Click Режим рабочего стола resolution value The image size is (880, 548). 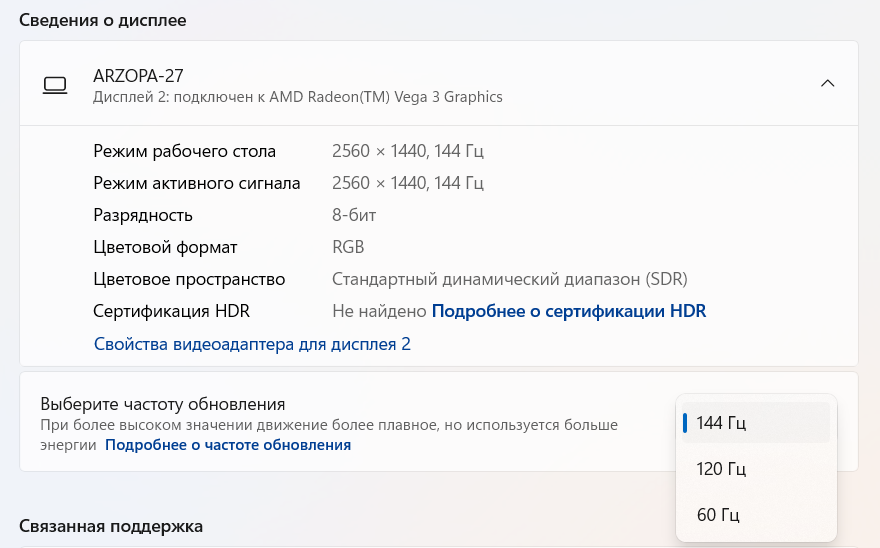coord(408,151)
